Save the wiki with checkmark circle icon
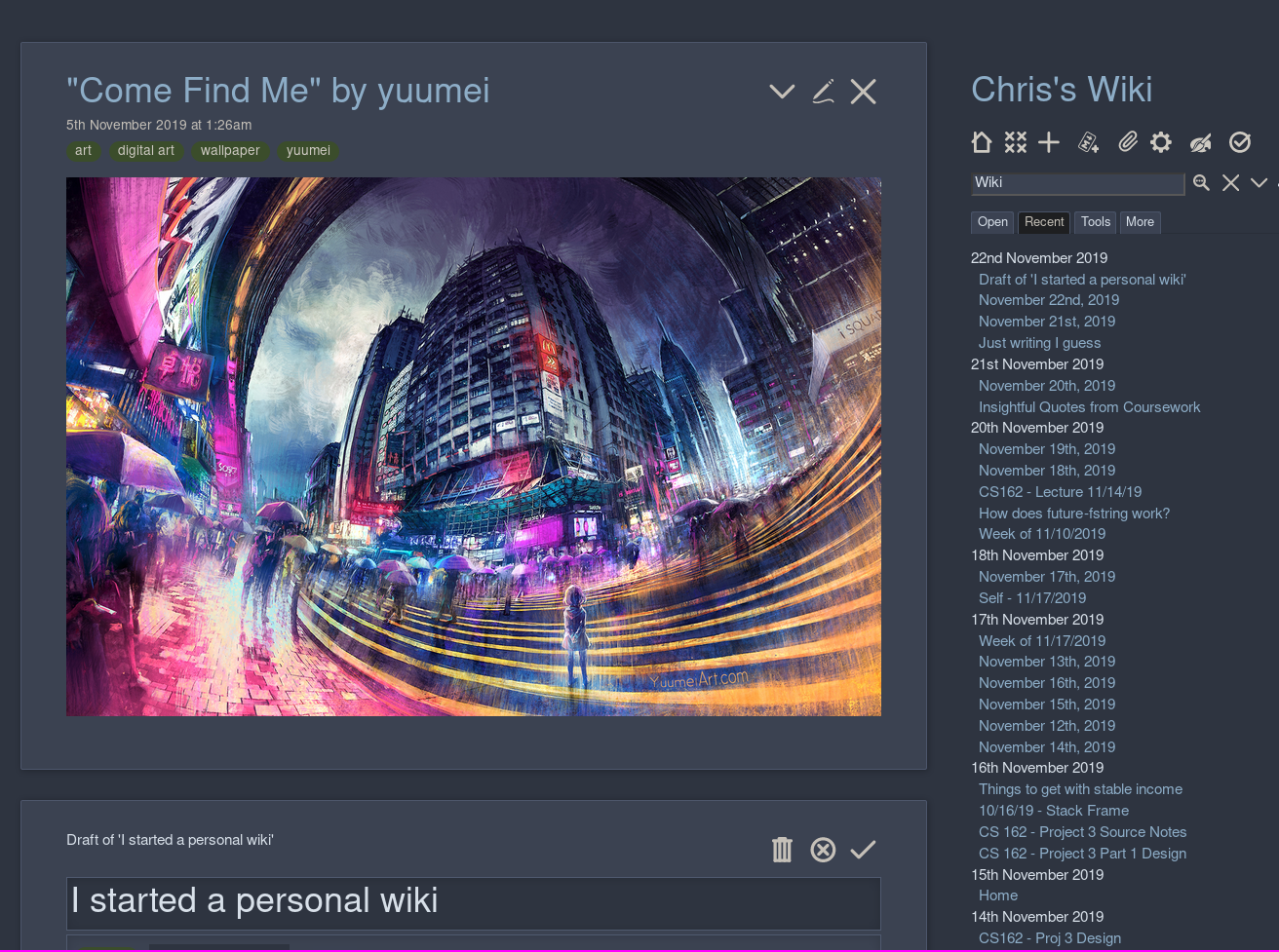Image resolution: width=1279 pixels, height=952 pixels. (x=1240, y=142)
